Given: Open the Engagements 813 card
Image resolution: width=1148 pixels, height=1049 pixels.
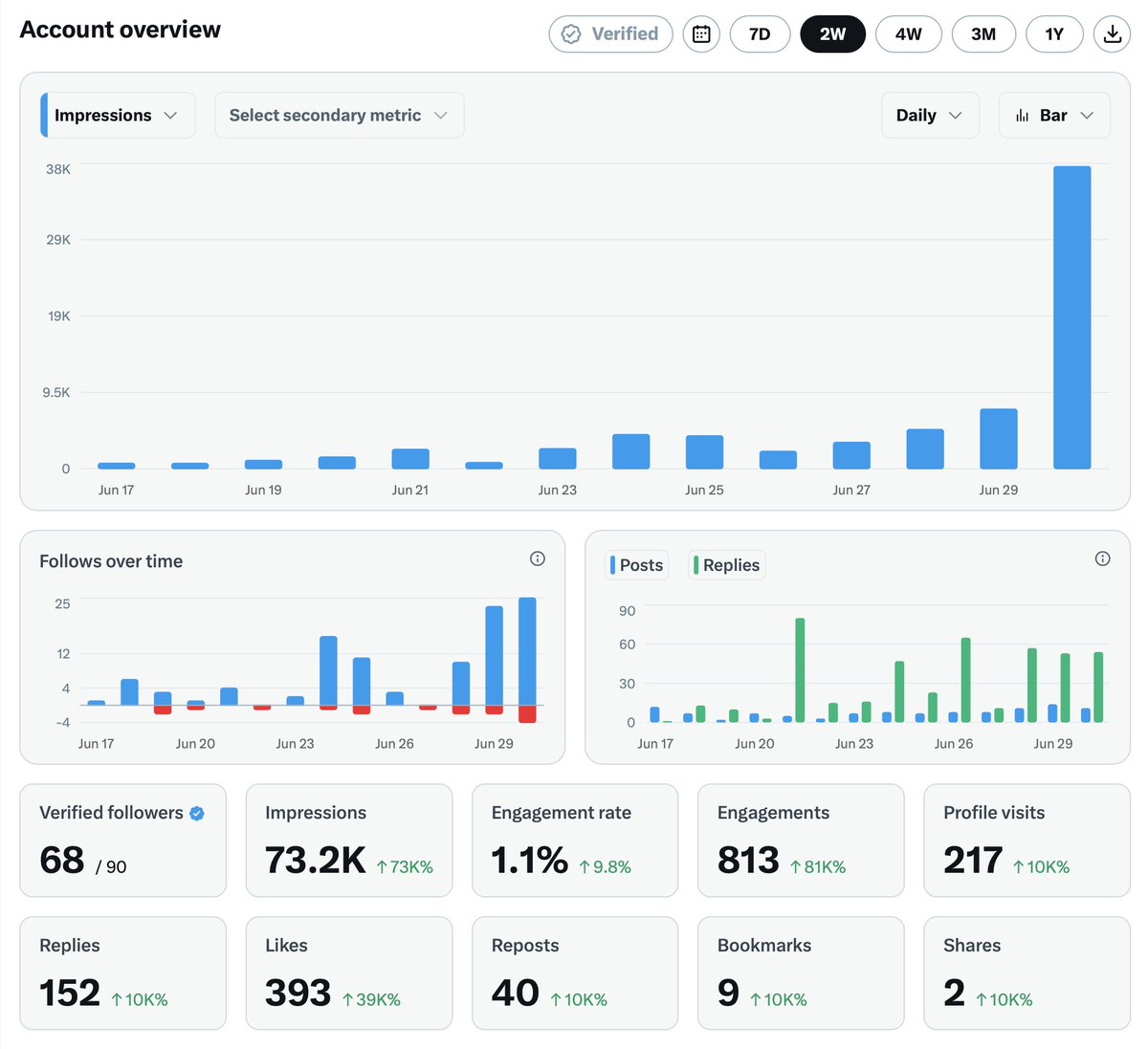Looking at the screenshot, I should click(x=801, y=841).
